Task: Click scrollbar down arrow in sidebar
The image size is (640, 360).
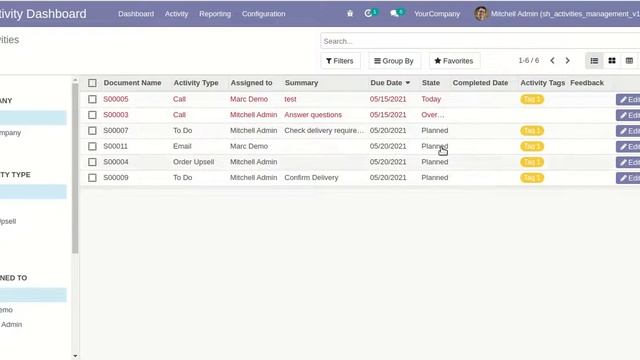Action: [x=75, y=356]
